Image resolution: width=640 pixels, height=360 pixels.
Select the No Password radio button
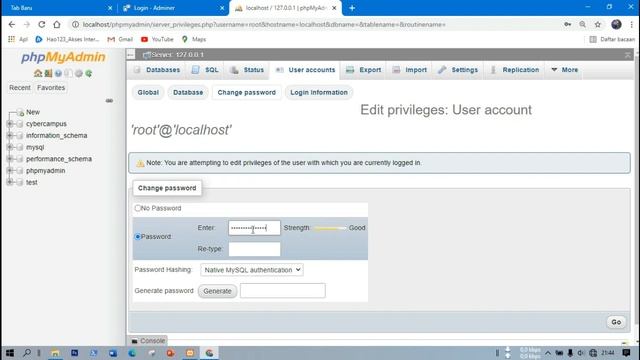tap(138, 208)
